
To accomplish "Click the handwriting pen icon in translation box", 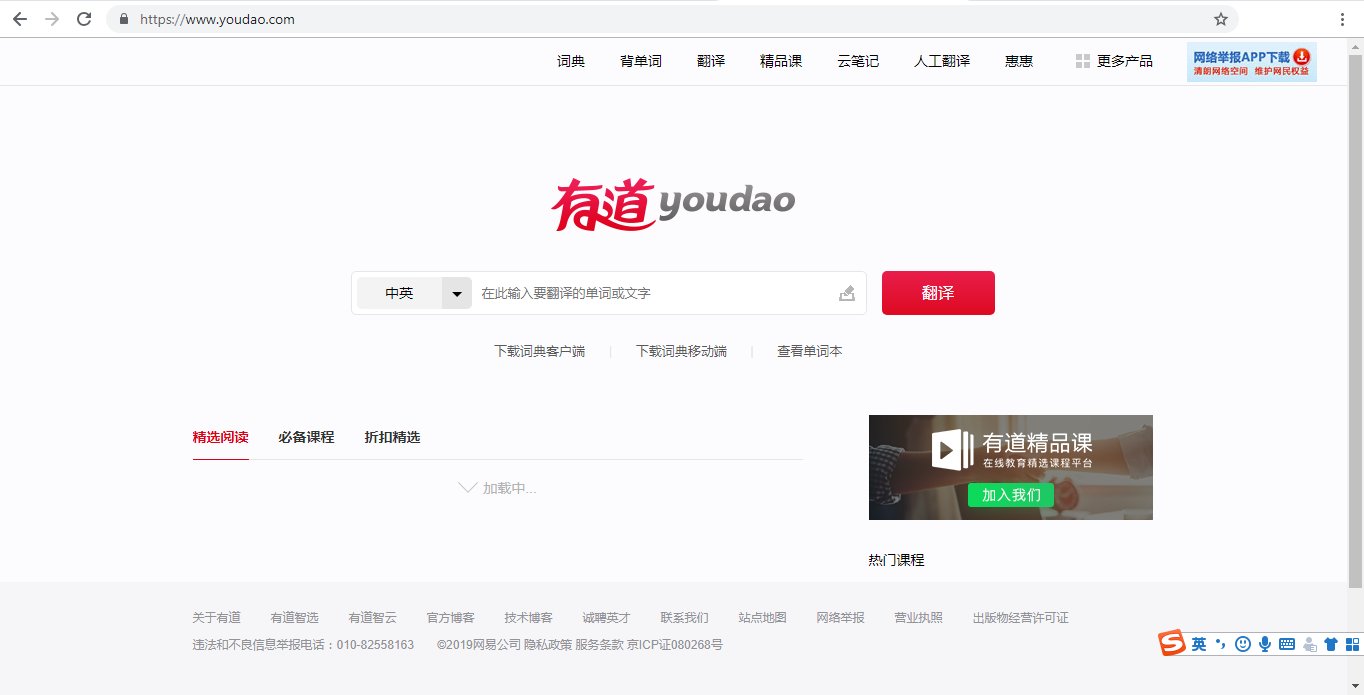I will pos(846,292).
